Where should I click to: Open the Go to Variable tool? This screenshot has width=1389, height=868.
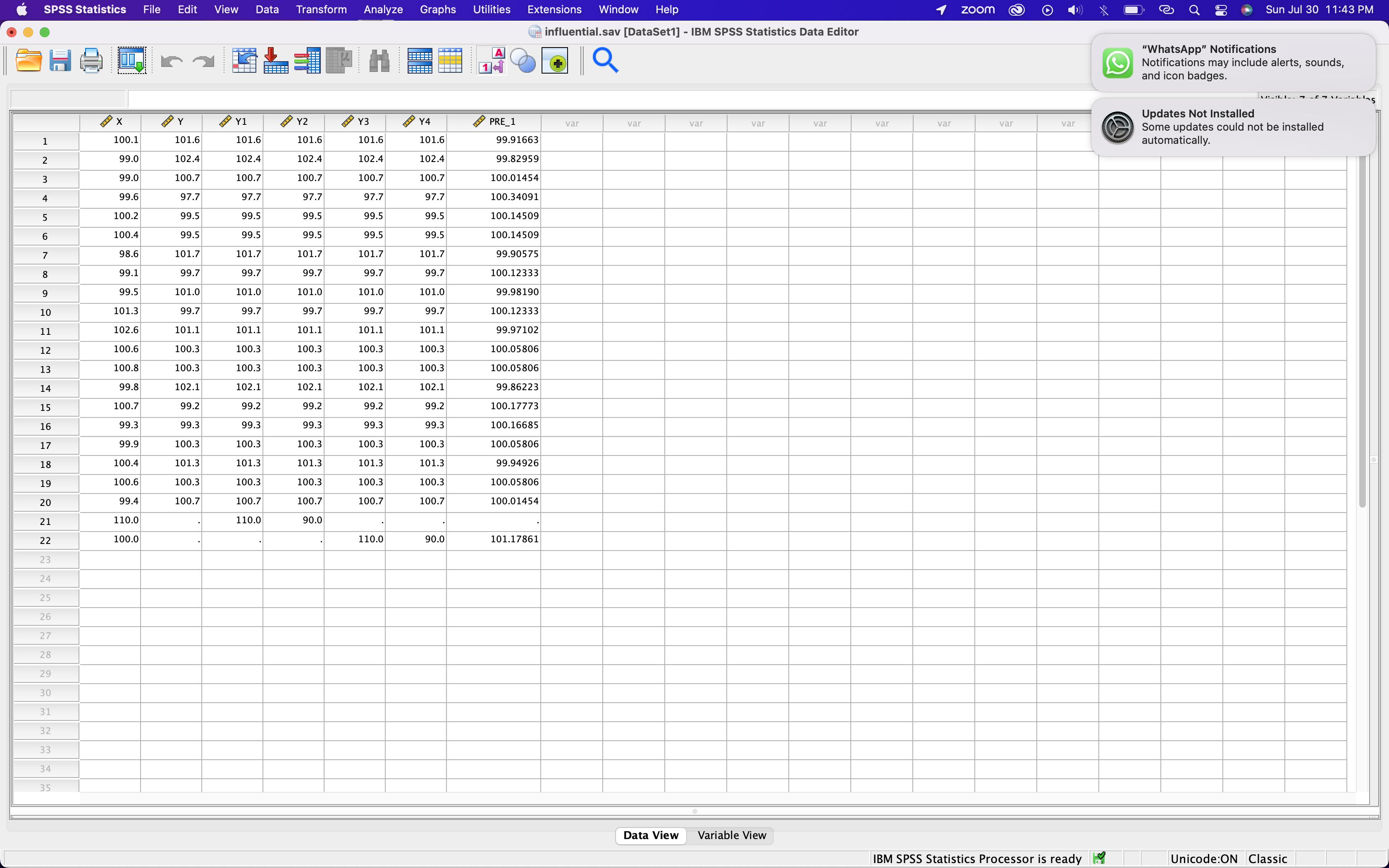(x=276, y=60)
